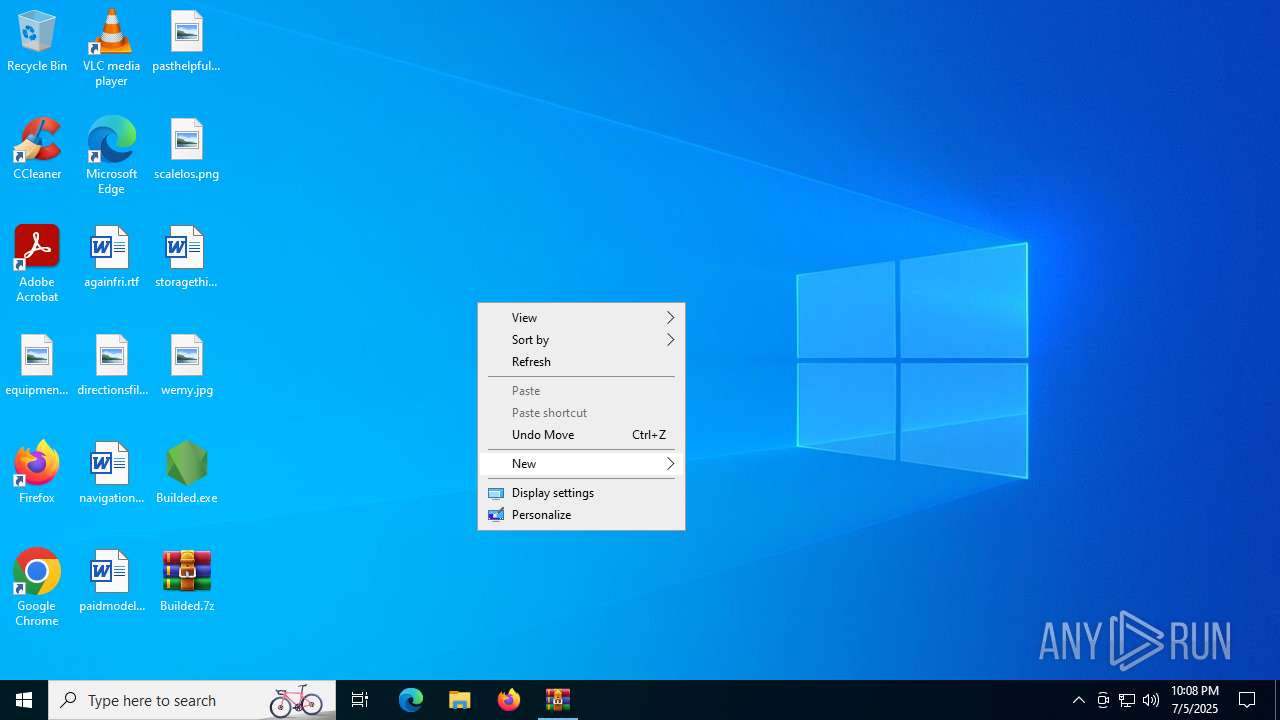Select the equipmen image file icon
1280x720 pixels.
37,366
